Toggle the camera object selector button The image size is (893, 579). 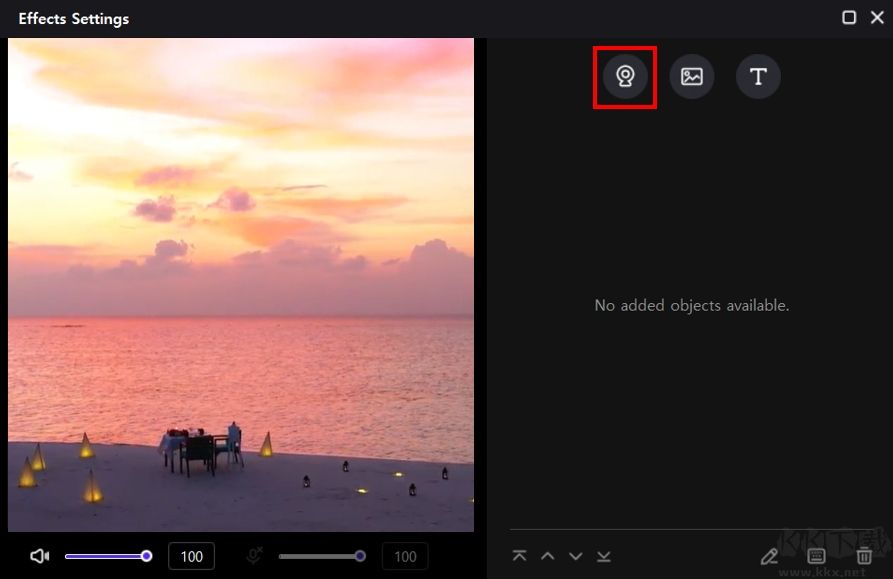click(624, 76)
